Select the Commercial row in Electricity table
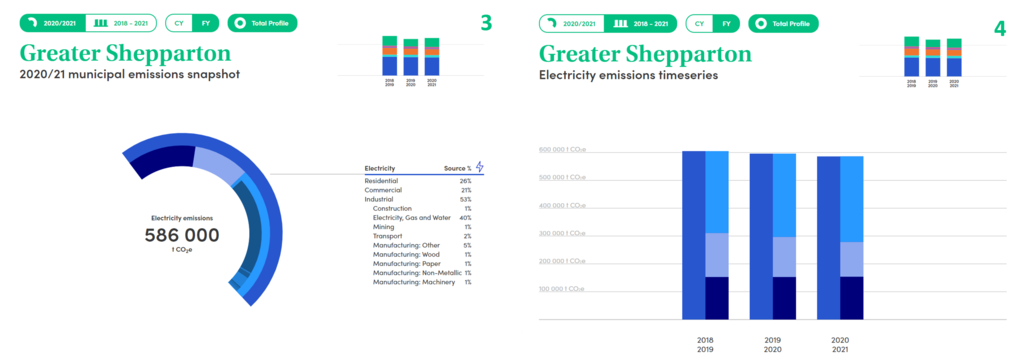 coord(418,190)
